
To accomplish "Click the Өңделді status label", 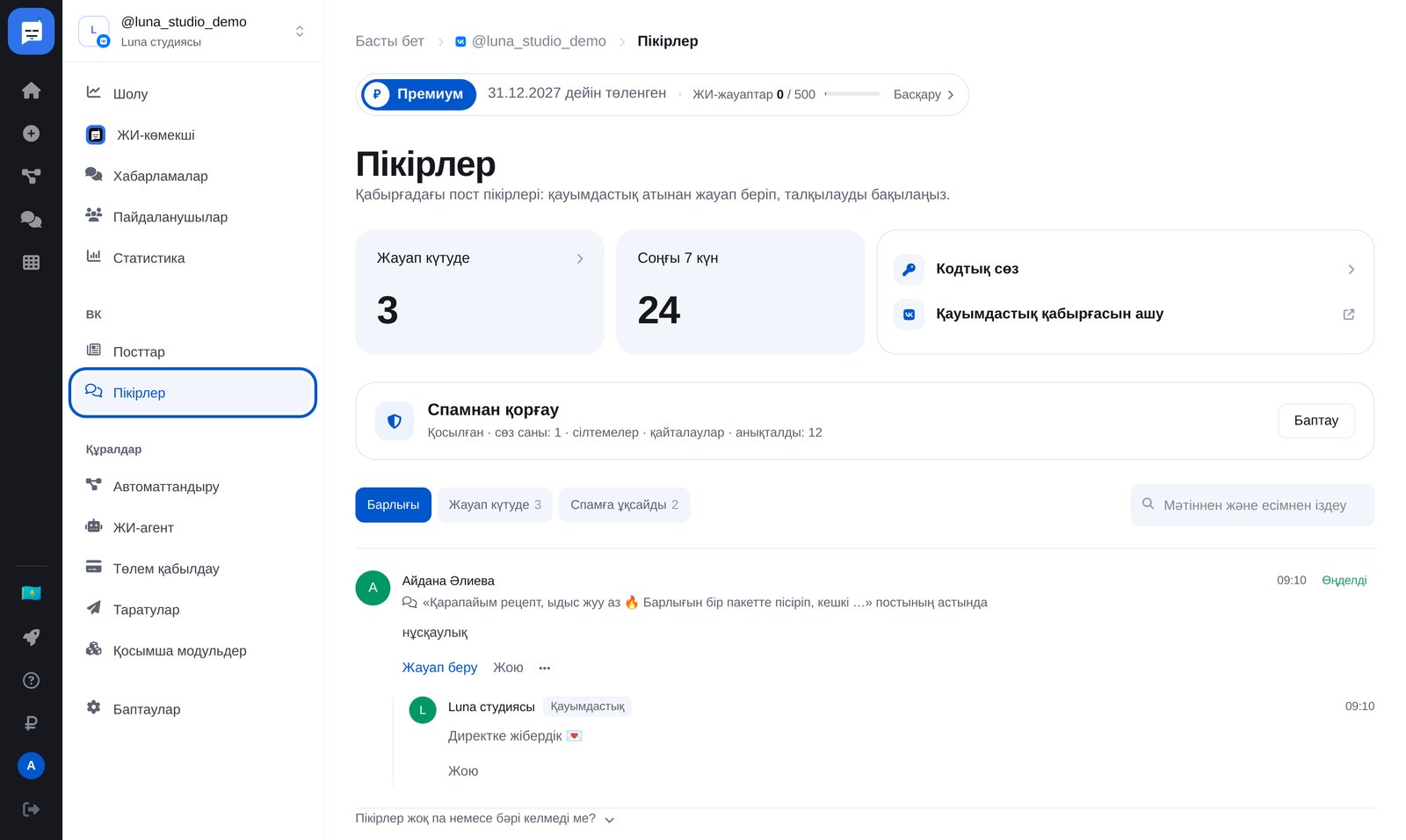I will (1344, 581).
